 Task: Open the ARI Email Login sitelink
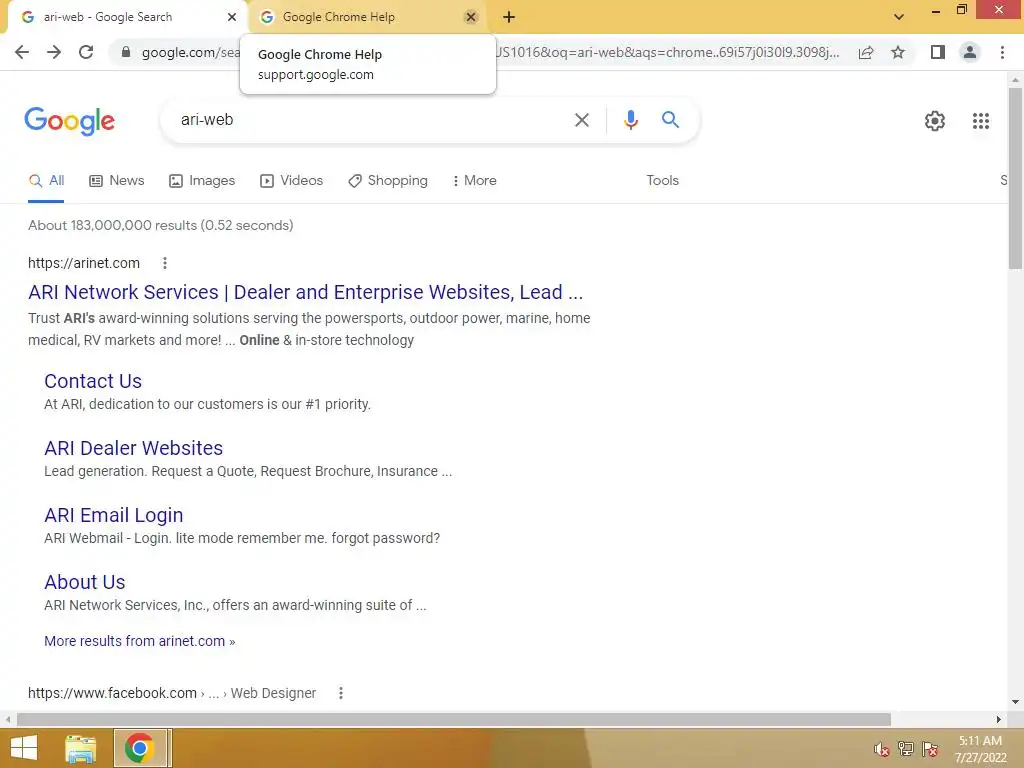tap(114, 515)
